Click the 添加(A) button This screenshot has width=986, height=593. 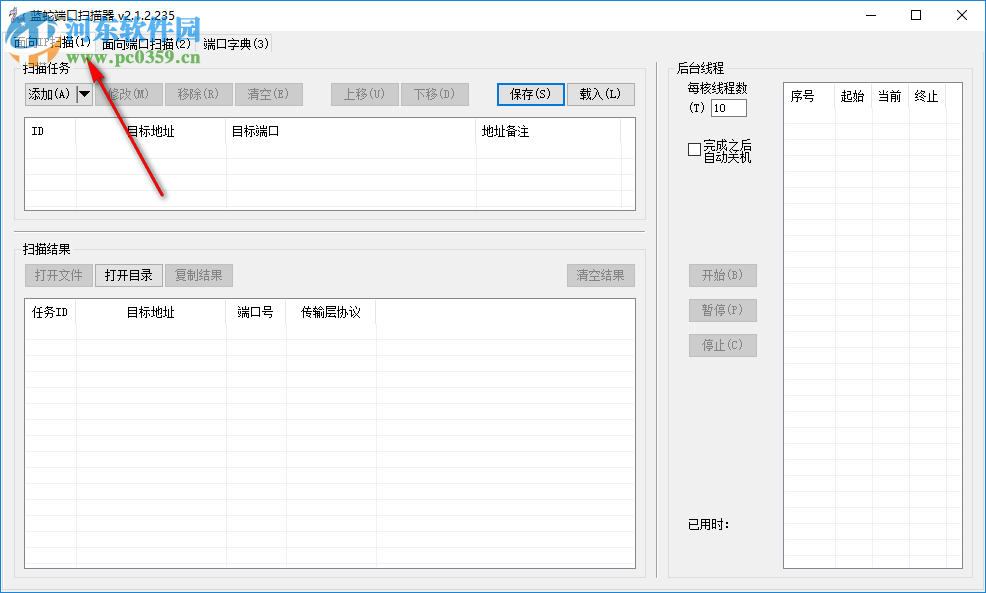[x=50, y=94]
